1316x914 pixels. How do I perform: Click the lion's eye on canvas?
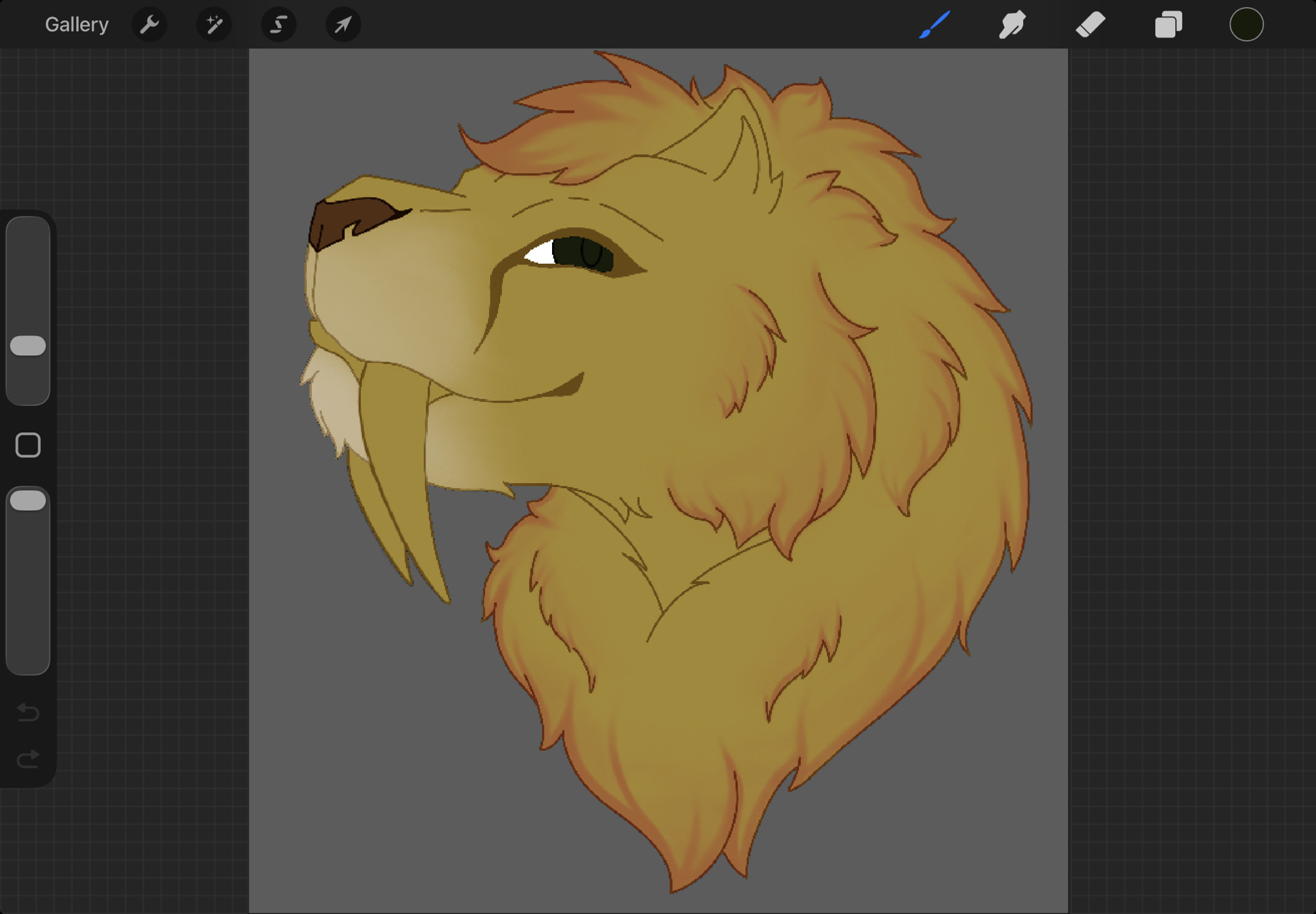579,253
